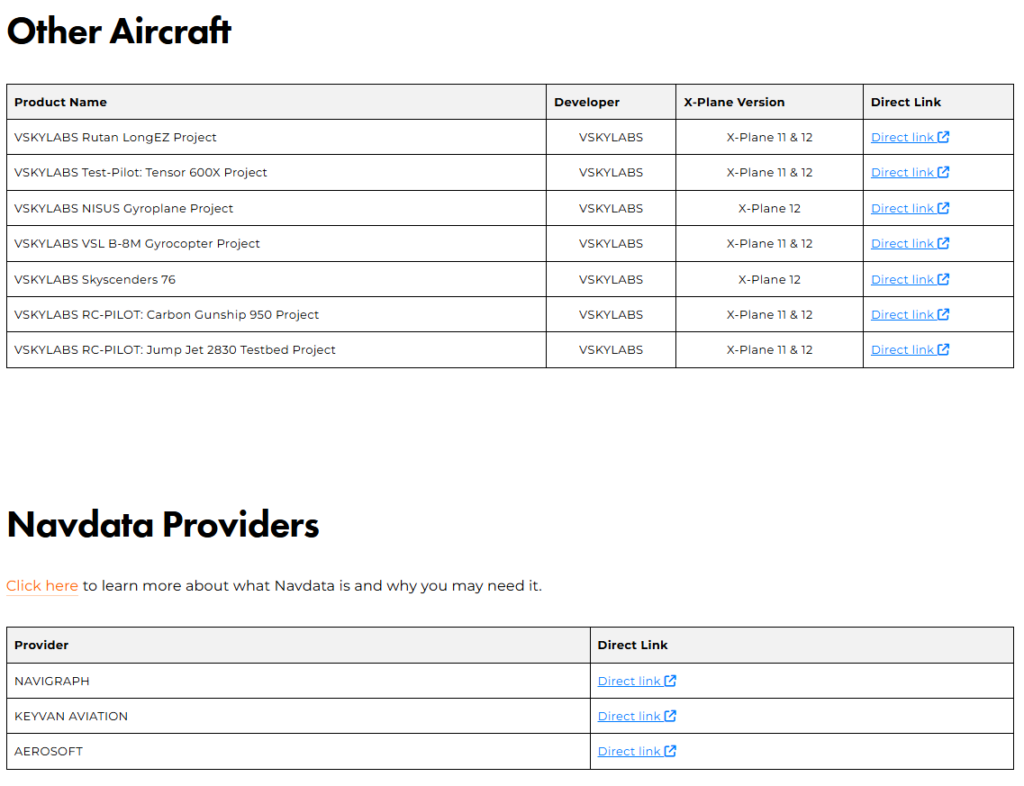Select 'VSKYLABS Skyscenders 76' product name

(x=95, y=279)
